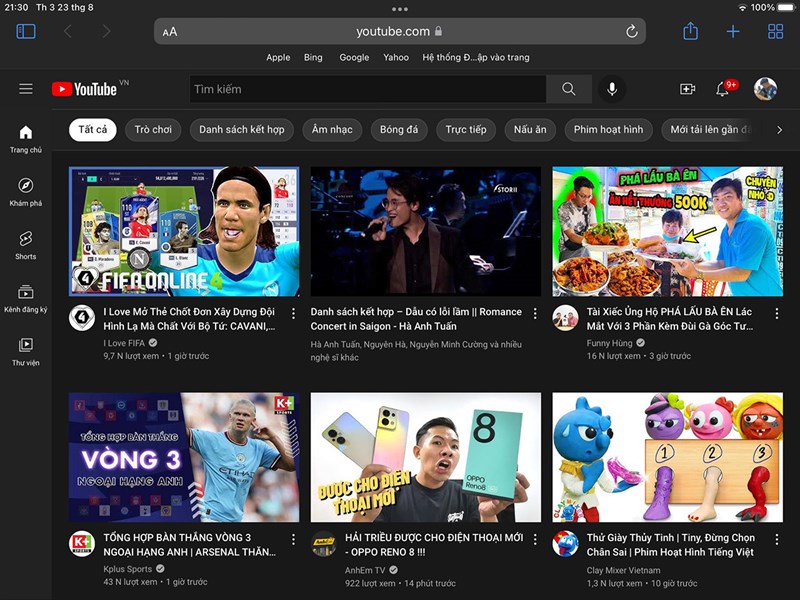Viewport: 800px width, 600px height.
Task: Click the search magnifier icon
Action: pyautogui.click(x=570, y=89)
